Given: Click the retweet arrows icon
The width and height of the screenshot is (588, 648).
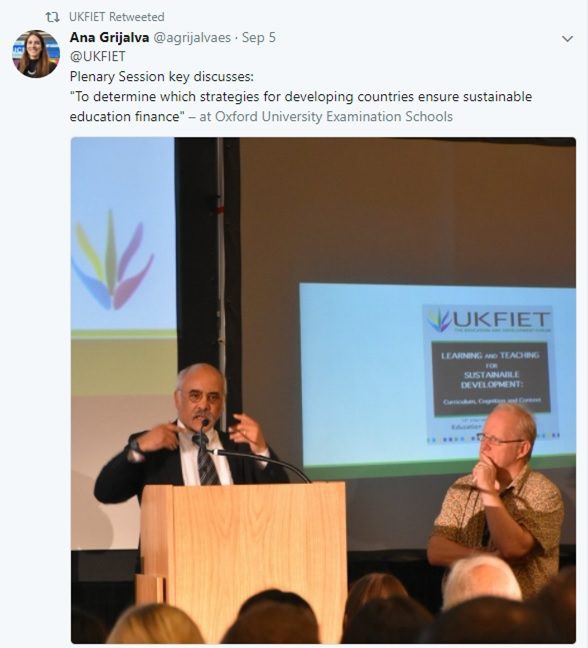Looking at the screenshot, I should 52,17.
